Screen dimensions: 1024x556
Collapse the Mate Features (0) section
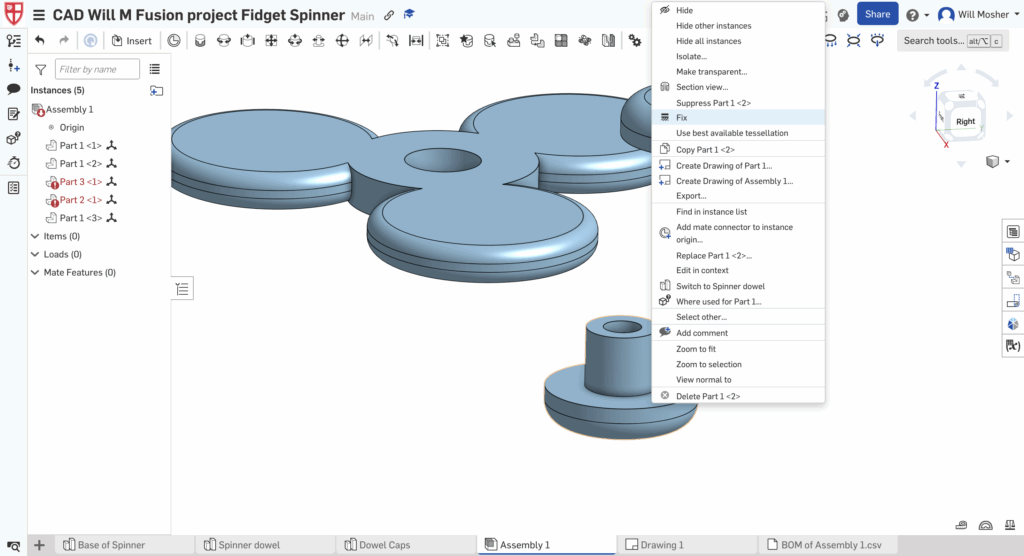pos(36,273)
